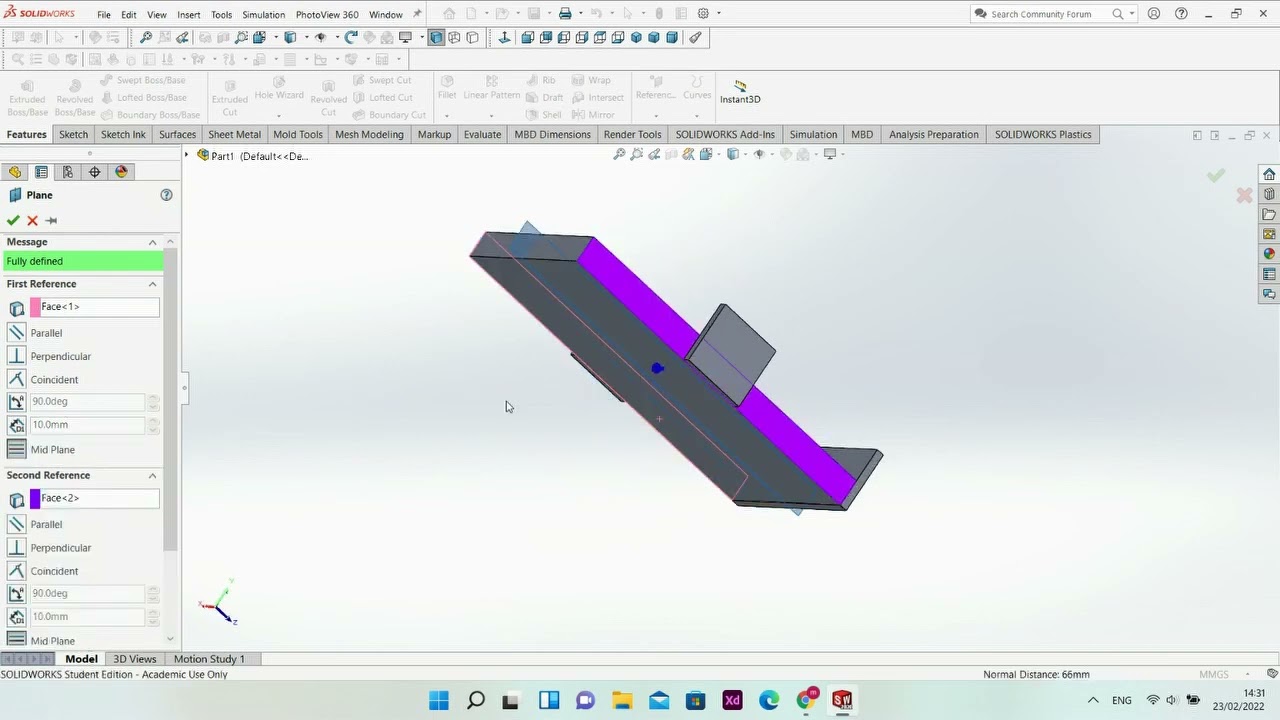Open the DimXpertManager tab
Viewport: 1280px width, 720px height.
(94, 172)
